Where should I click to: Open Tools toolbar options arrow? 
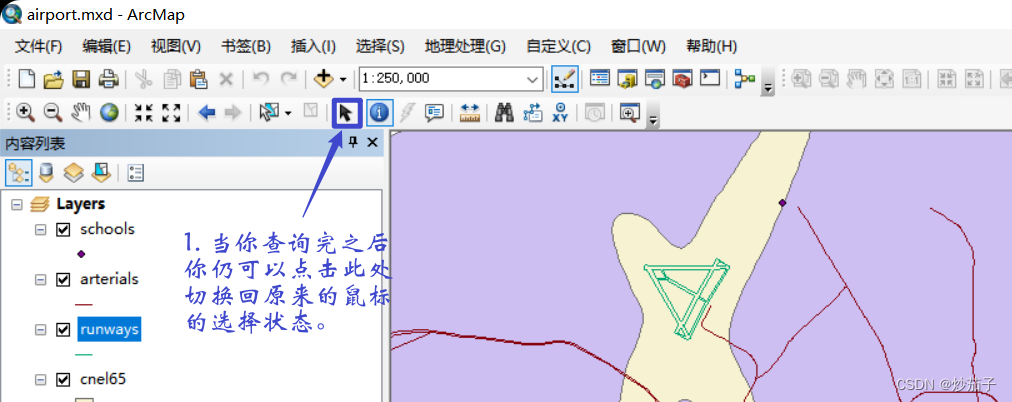tap(653, 121)
